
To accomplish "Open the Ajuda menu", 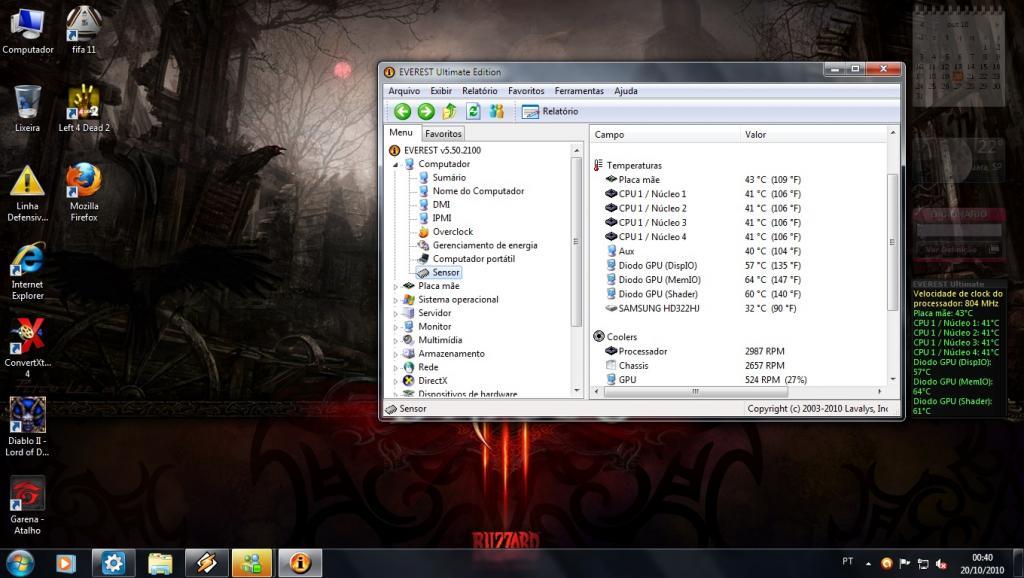I will tap(626, 91).
